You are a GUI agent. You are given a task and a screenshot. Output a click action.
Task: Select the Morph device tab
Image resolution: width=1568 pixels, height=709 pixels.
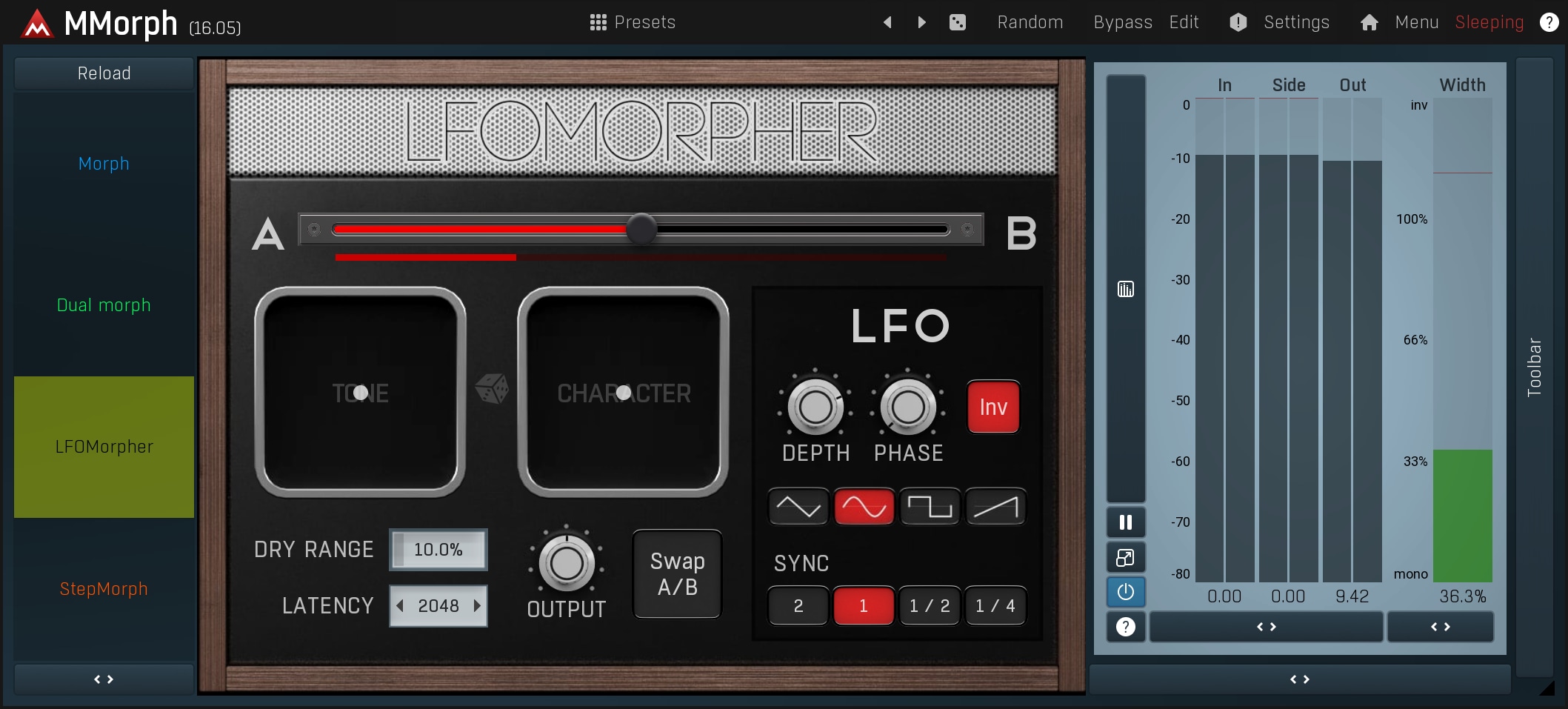pyautogui.click(x=104, y=164)
